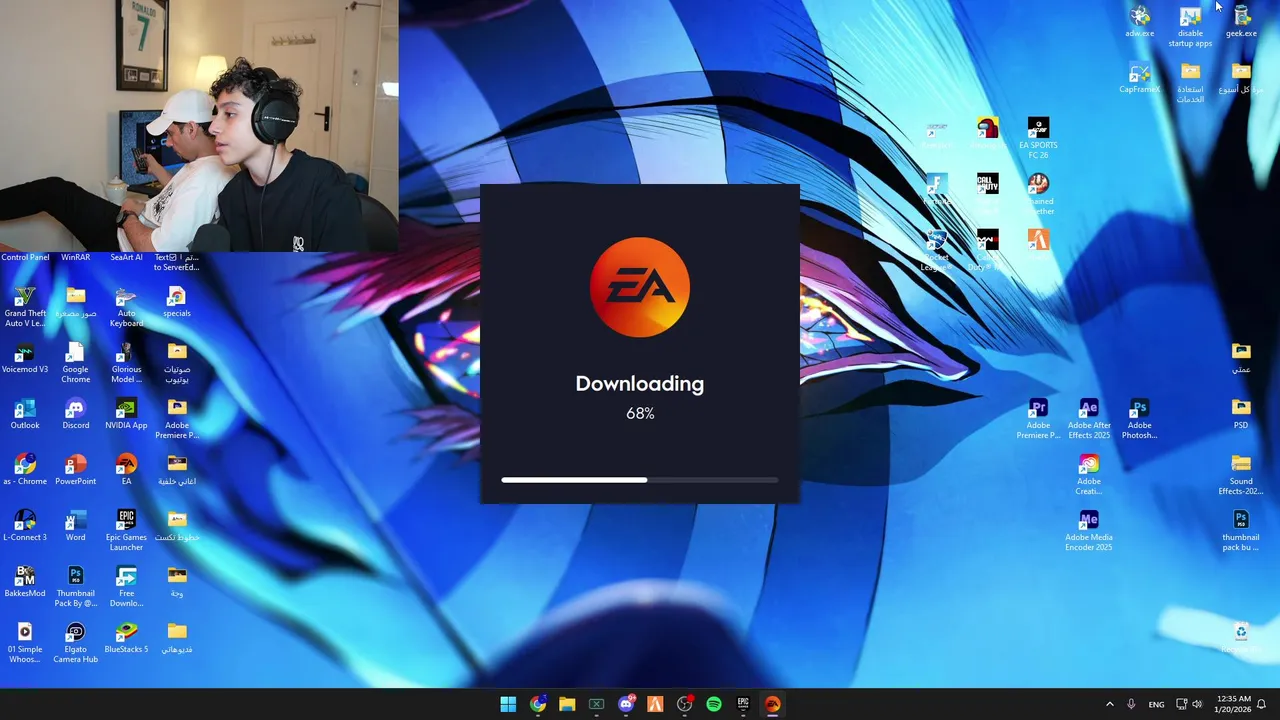
Task: Launch Outlook from the desktop
Action: (25, 414)
